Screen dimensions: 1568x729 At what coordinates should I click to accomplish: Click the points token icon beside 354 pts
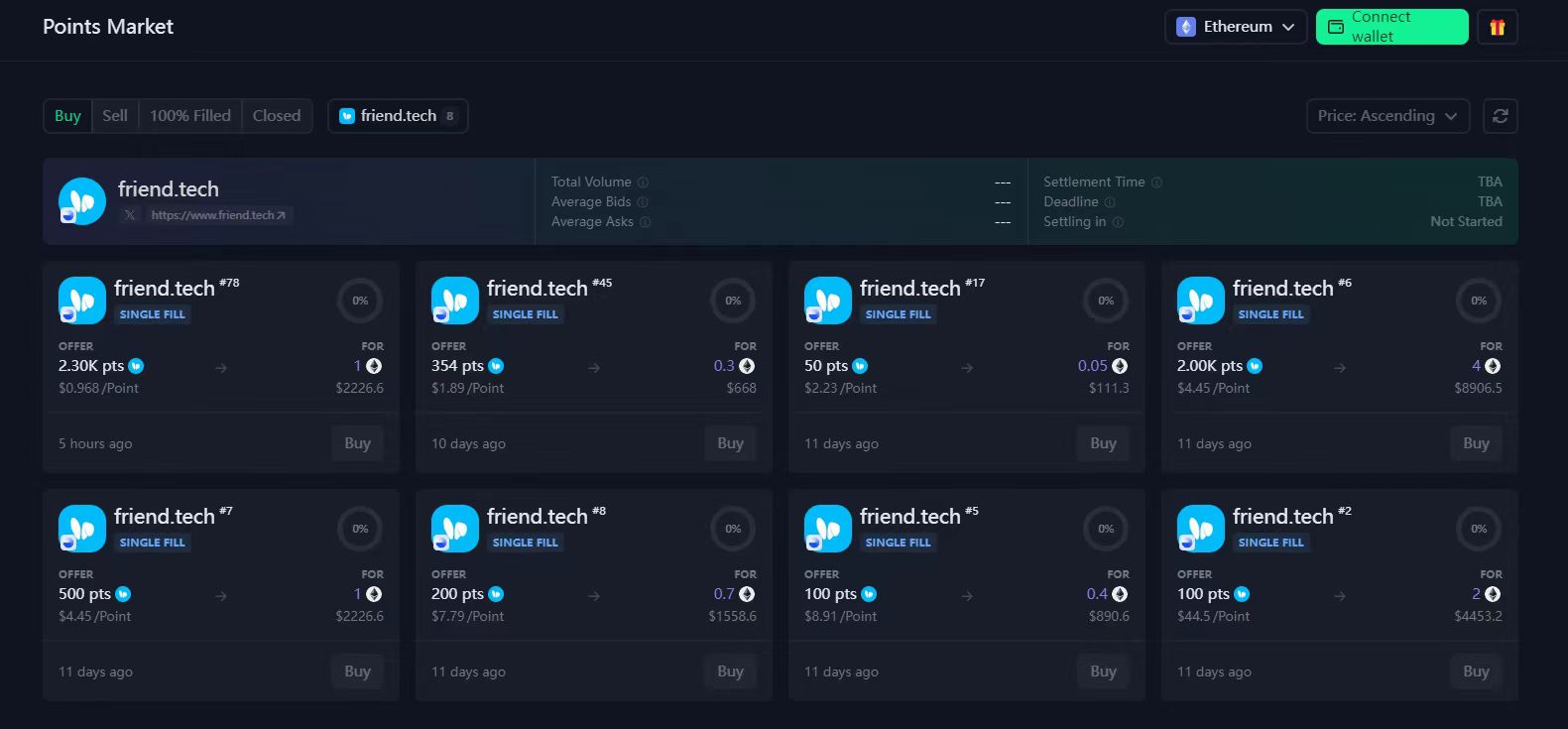pyautogui.click(x=496, y=366)
